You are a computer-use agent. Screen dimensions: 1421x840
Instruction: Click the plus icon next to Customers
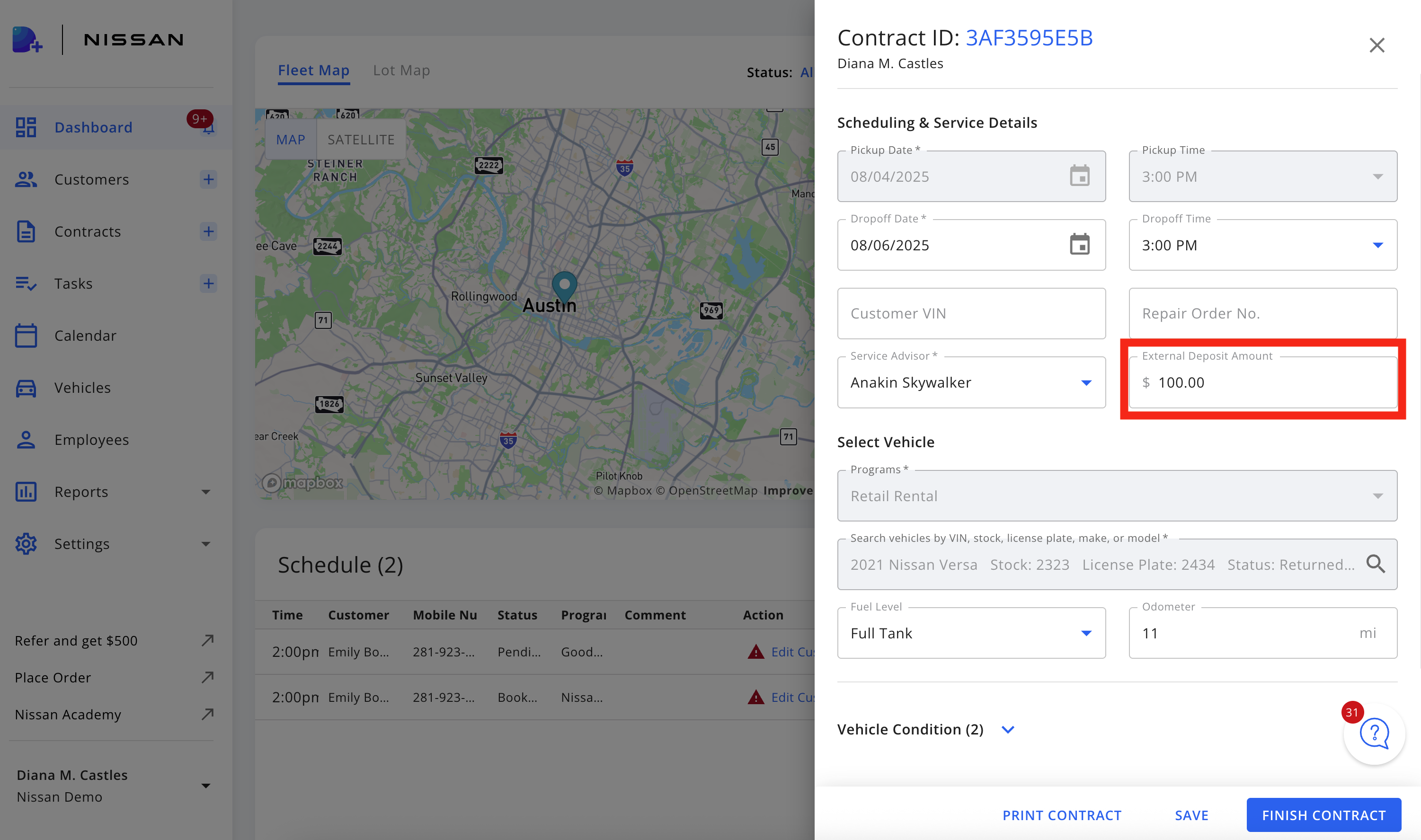208,179
